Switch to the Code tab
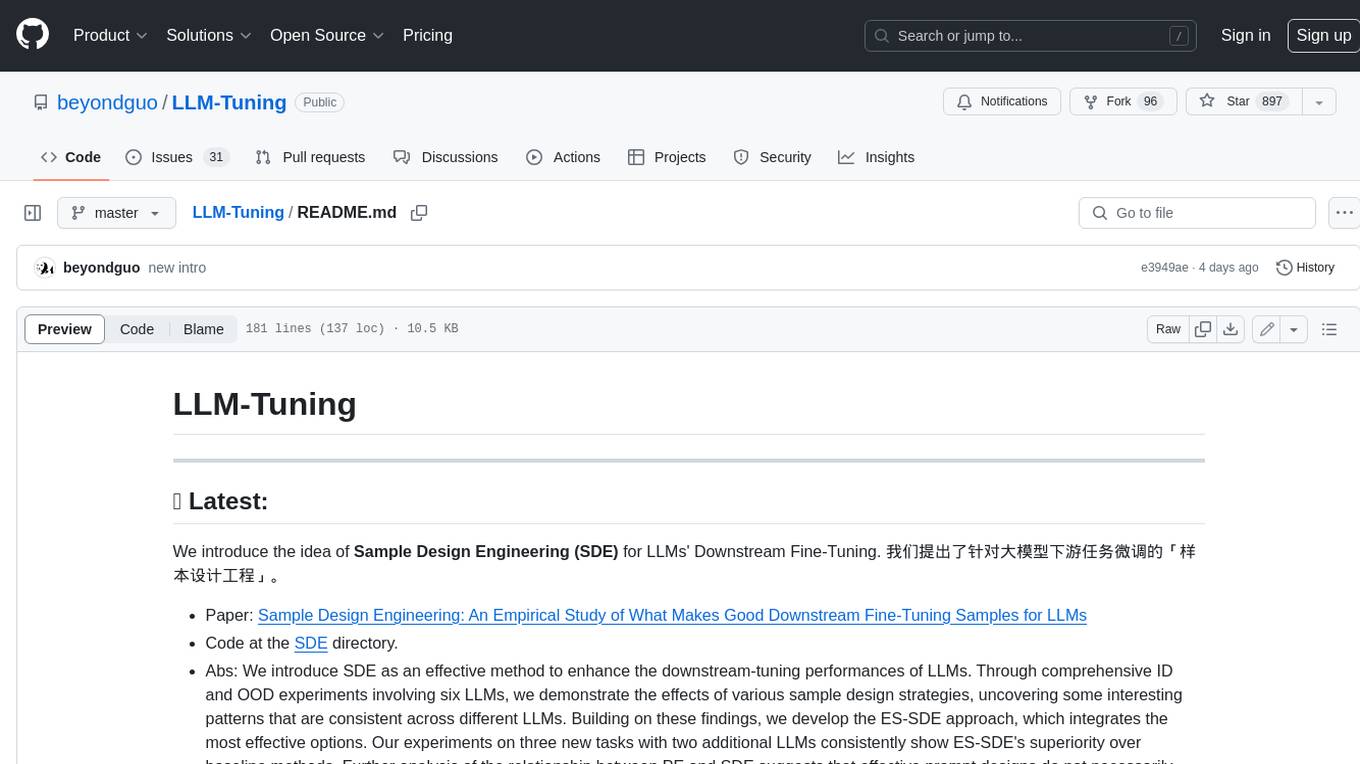This screenshot has width=1360, height=764. coord(71,157)
